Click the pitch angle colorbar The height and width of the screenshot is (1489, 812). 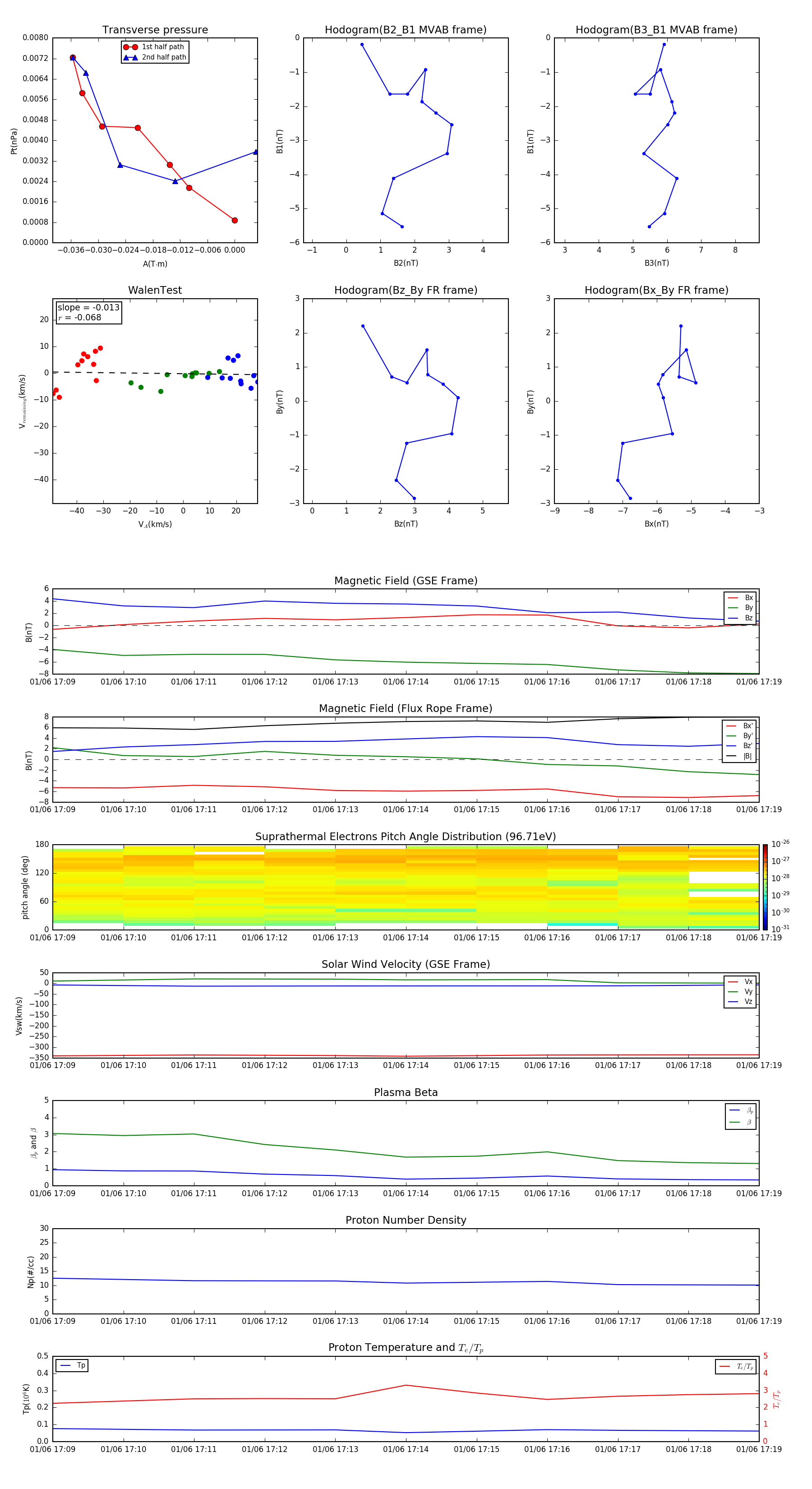coord(765,887)
